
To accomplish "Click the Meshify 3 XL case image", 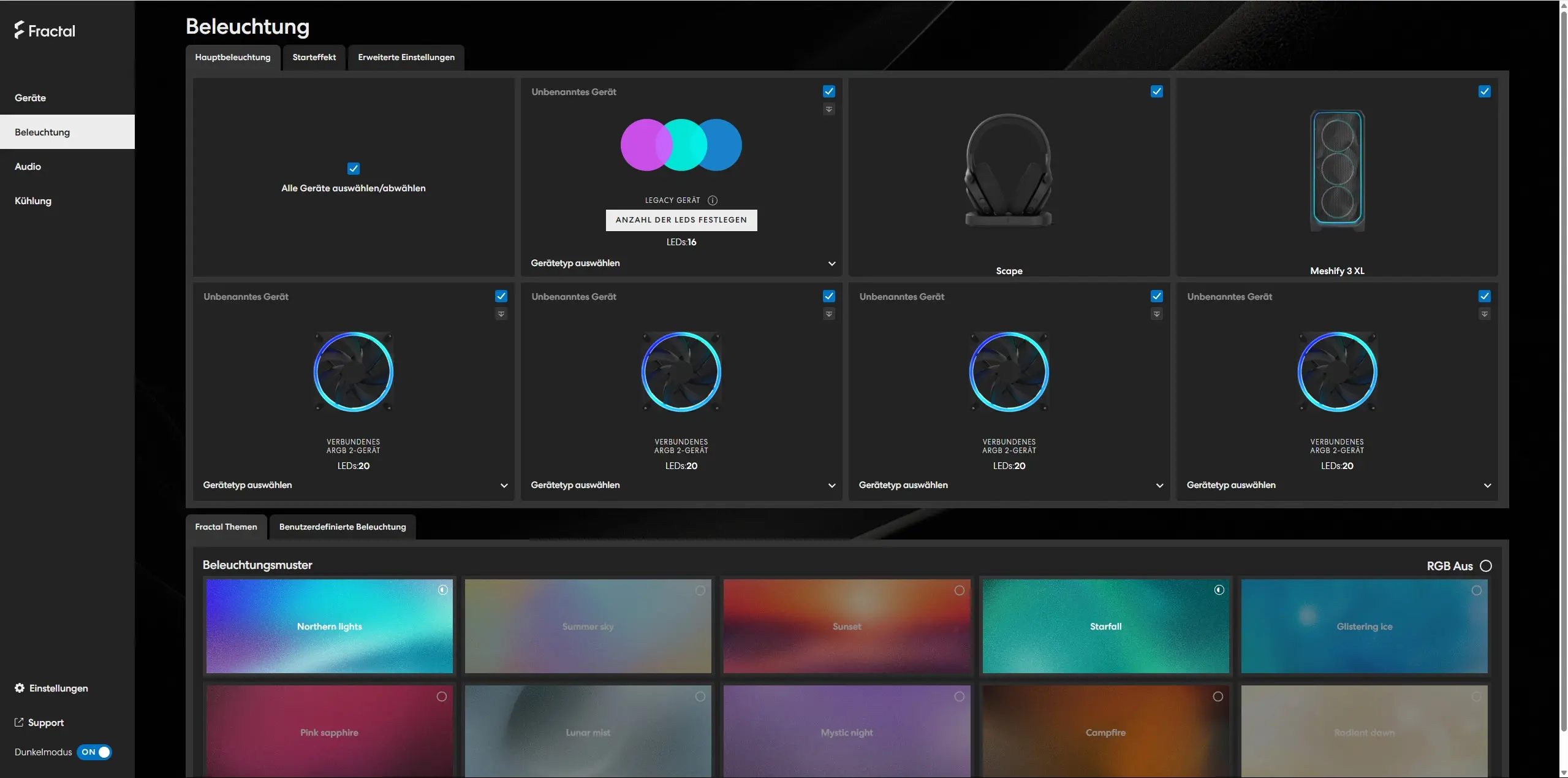I will [1337, 169].
